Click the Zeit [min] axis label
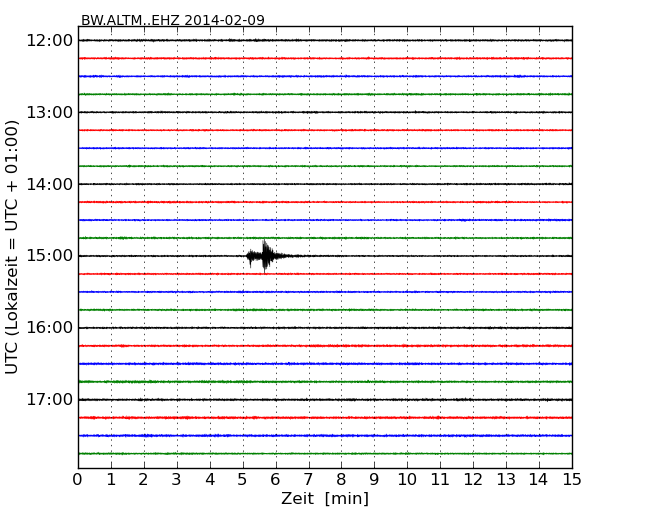This screenshot has height=520, width=650. pyautogui.click(x=325, y=498)
